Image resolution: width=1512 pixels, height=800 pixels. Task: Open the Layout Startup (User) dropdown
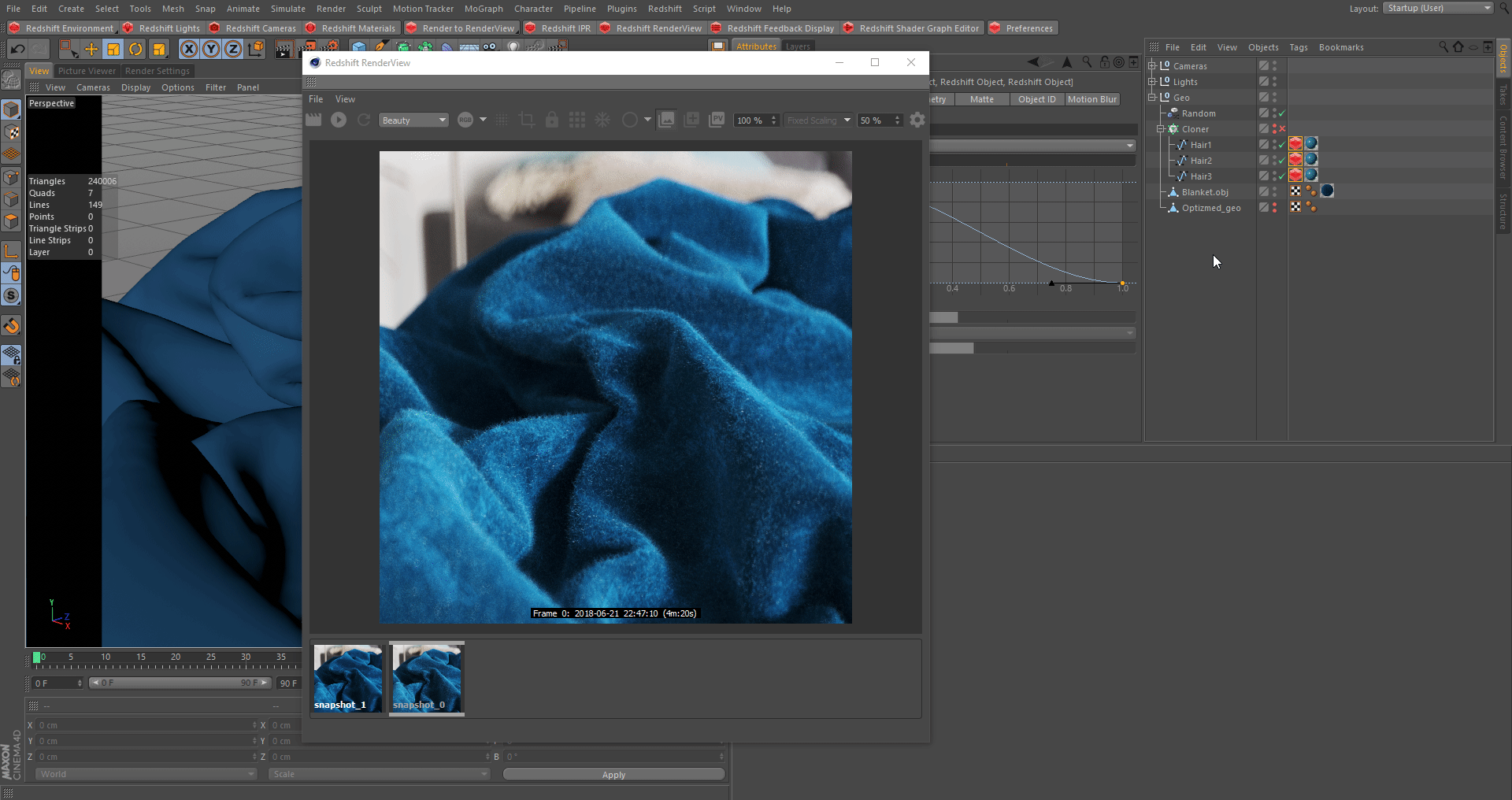click(x=1438, y=8)
